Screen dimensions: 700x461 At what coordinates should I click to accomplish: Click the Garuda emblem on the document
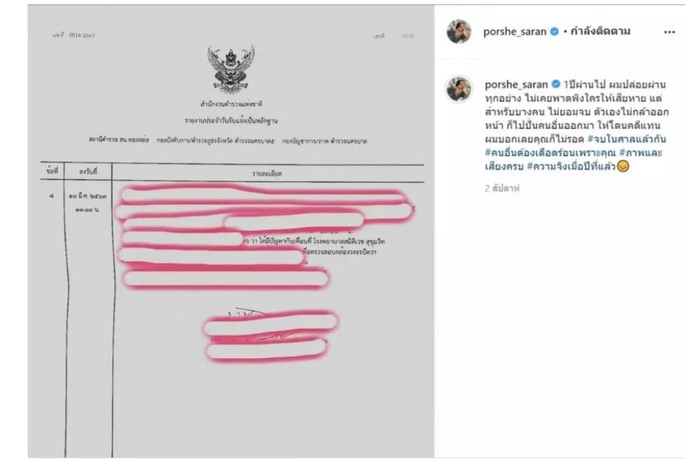click(230, 69)
